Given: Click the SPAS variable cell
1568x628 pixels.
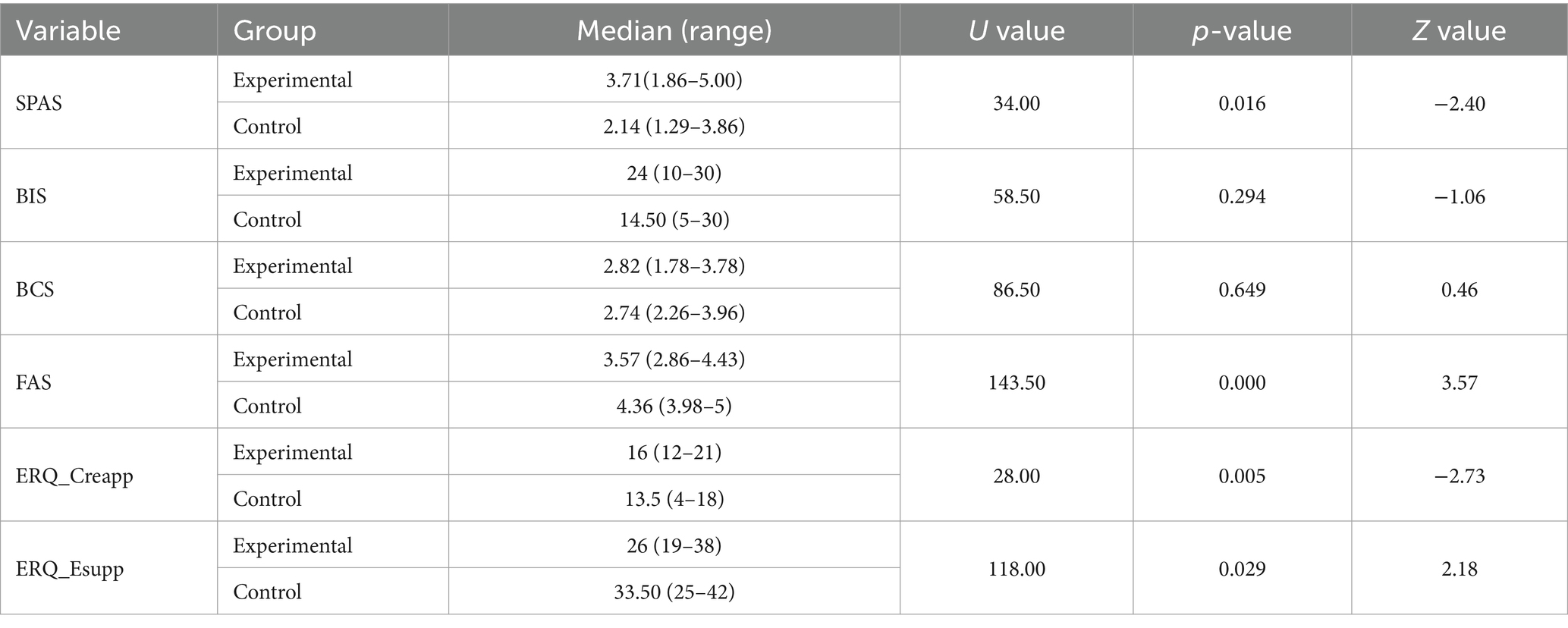Looking at the screenshot, I should tap(39, 103).
